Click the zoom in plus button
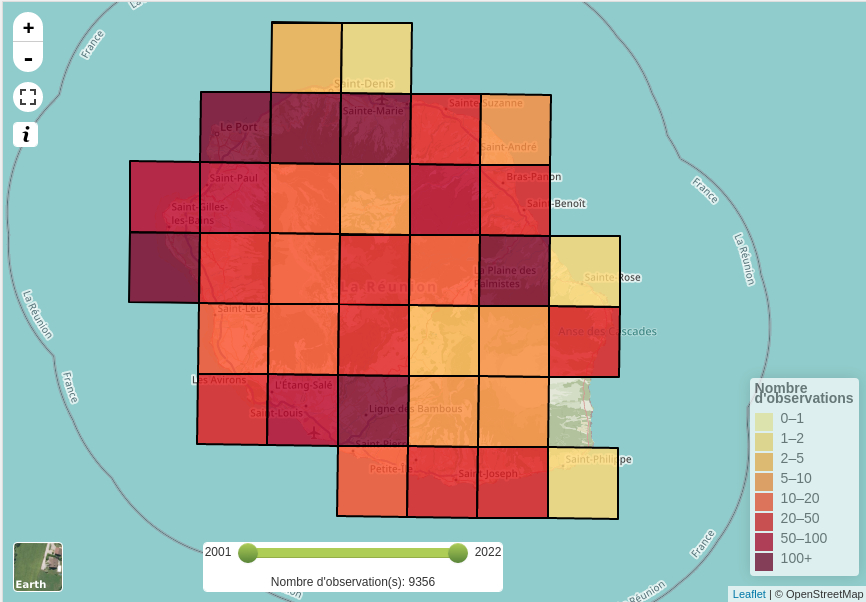866x602 pixels. [x=28, y=28]
